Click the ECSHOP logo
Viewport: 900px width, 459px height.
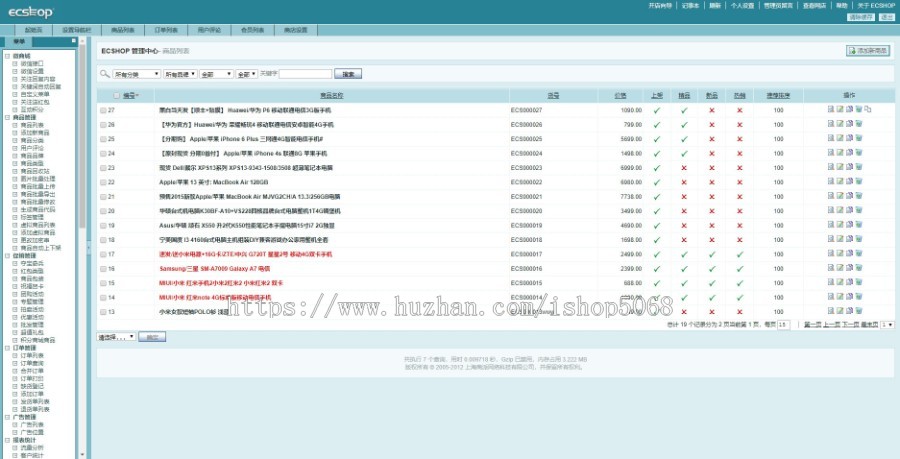tap(31, 11)
